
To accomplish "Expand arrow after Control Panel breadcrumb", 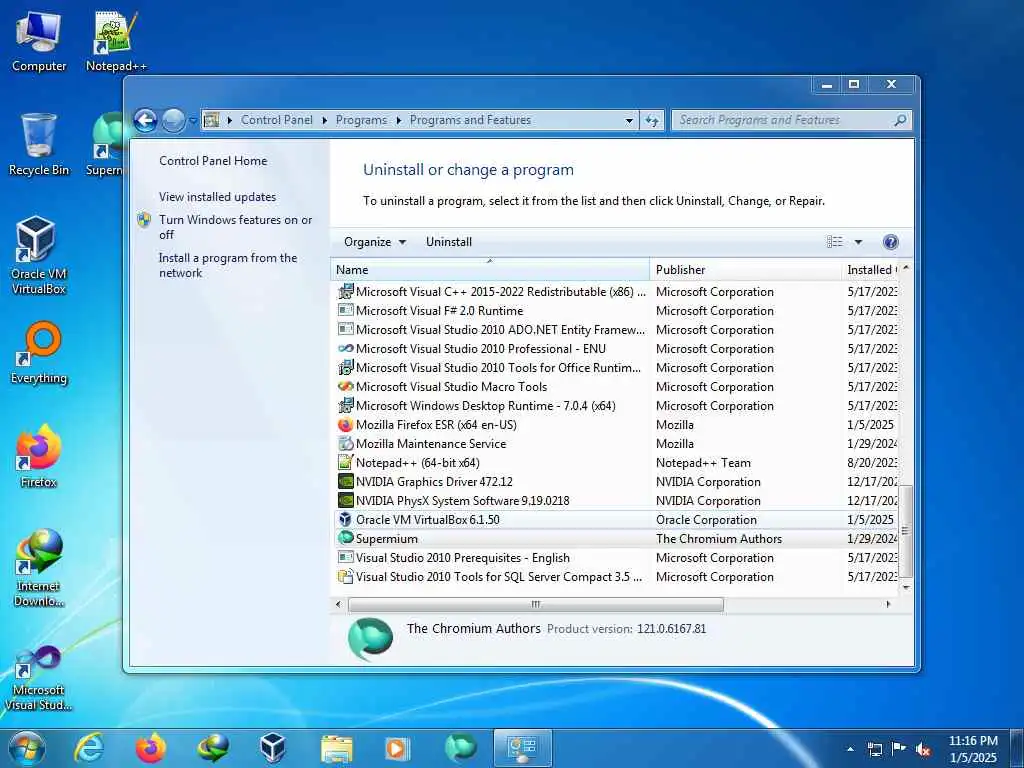I will tap(325, 121).
